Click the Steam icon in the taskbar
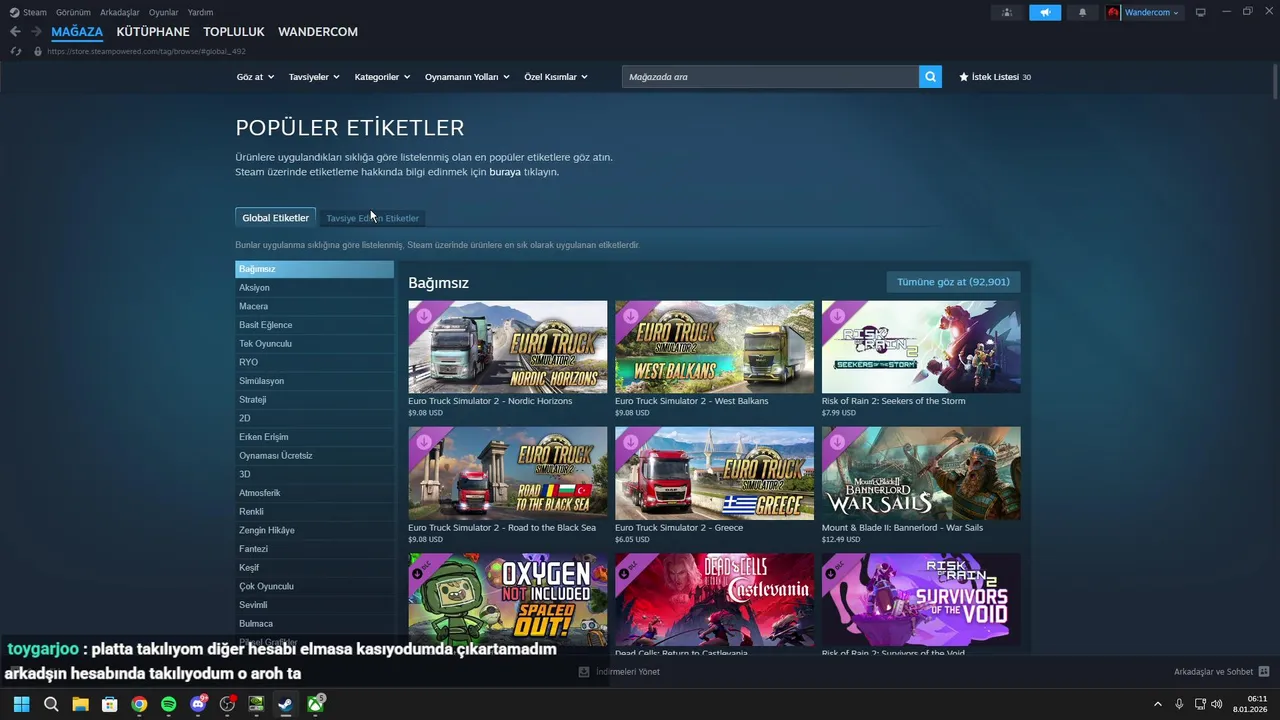Viewport: 1280px width, 720px height. tap(285, 704)
